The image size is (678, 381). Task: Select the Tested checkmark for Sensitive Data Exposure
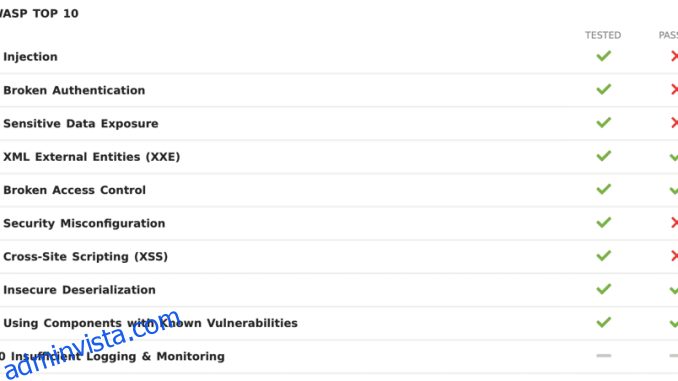coord(604,122)
